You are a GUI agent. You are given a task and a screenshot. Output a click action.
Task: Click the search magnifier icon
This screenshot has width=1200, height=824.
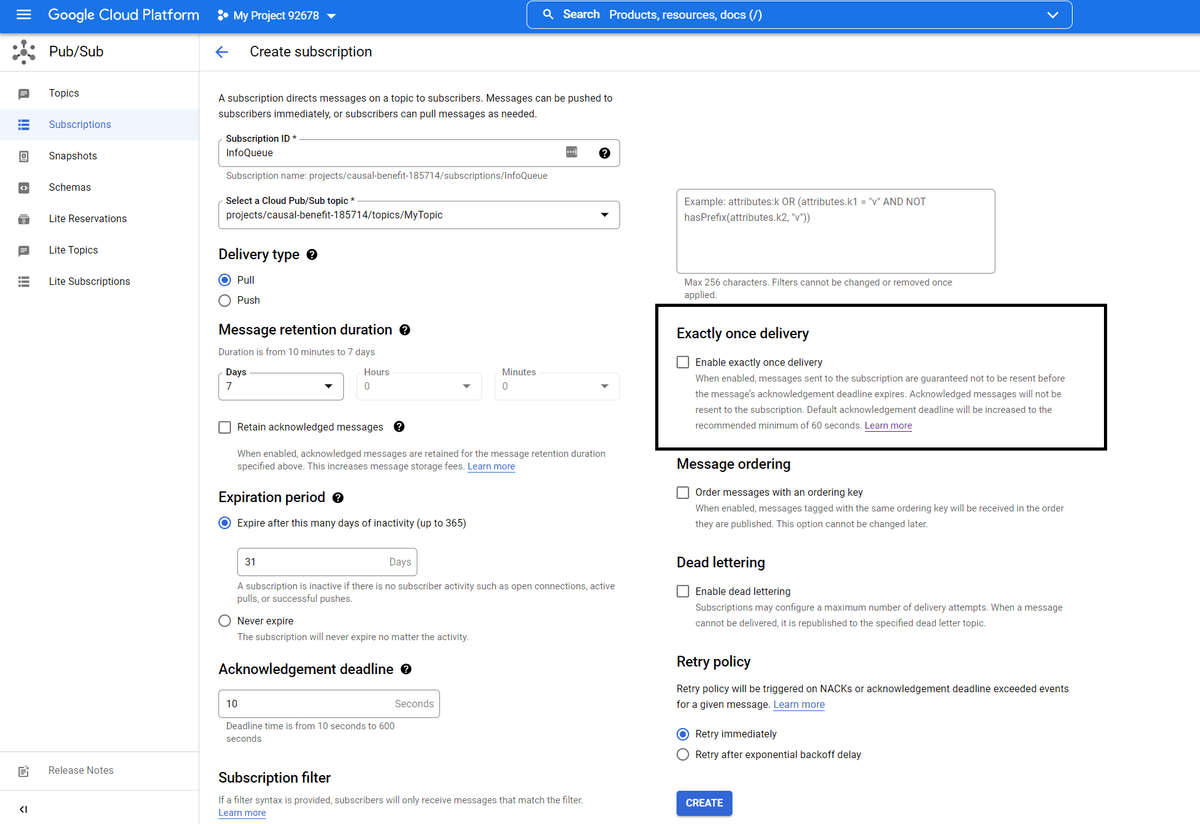[x=548, y=15]
